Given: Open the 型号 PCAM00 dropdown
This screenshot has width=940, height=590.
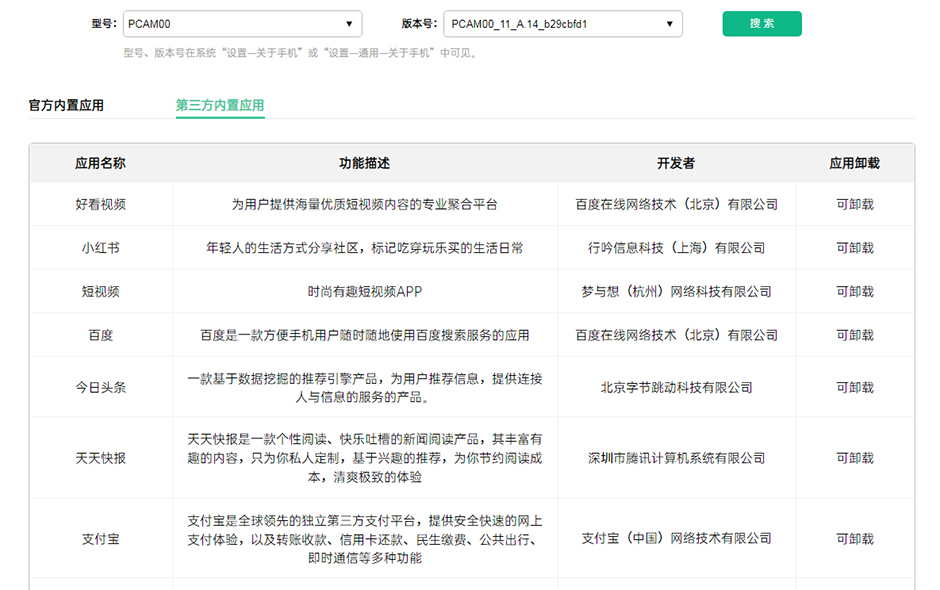Looking at the screenshot, I should (x=242, y=24).
